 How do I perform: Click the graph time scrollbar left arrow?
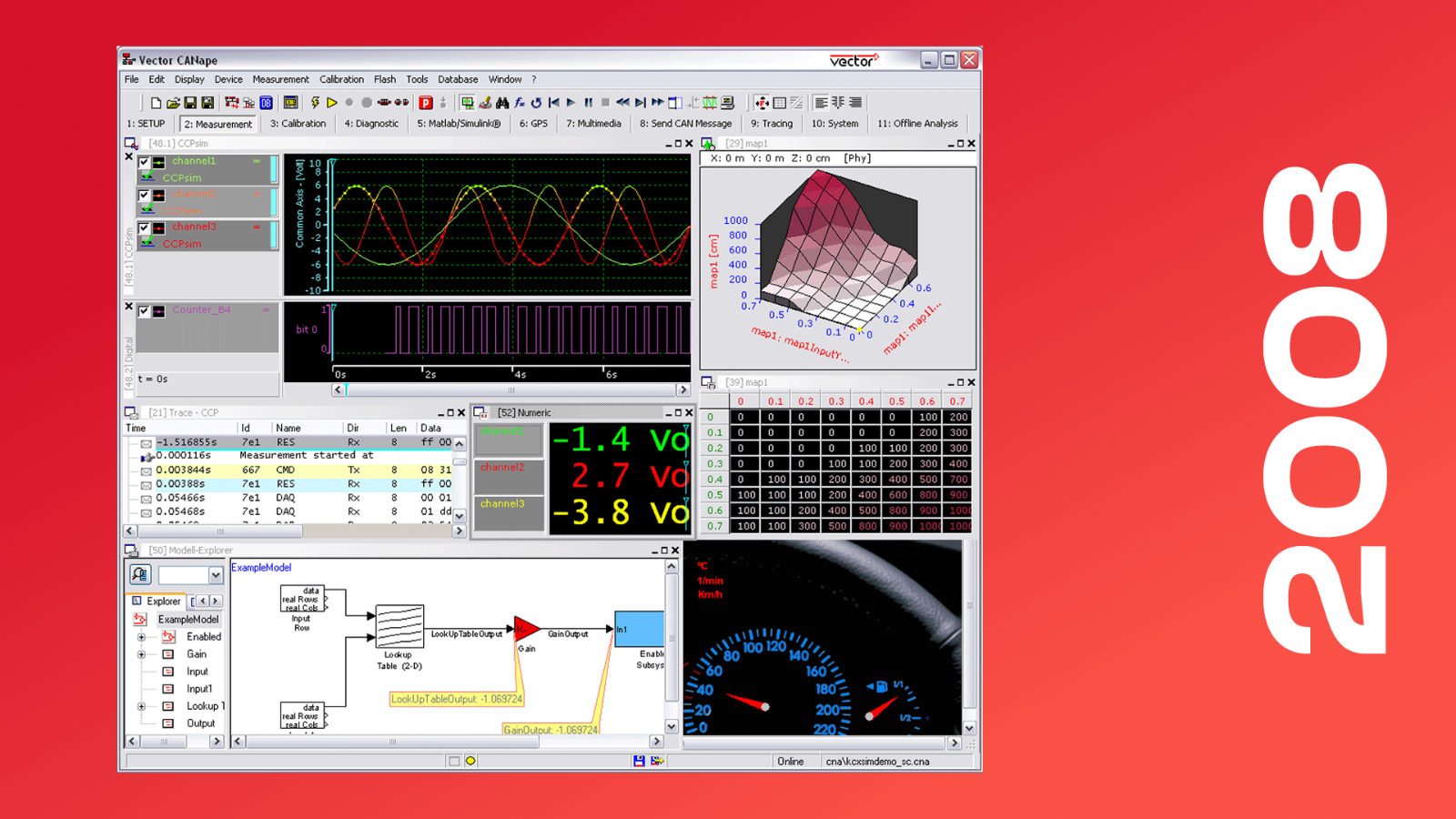[x=339, y=389]
